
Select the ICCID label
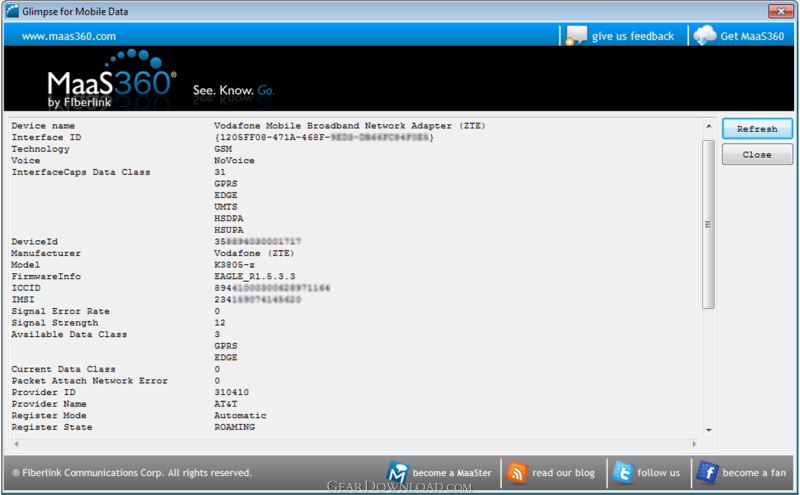(26, 288)
